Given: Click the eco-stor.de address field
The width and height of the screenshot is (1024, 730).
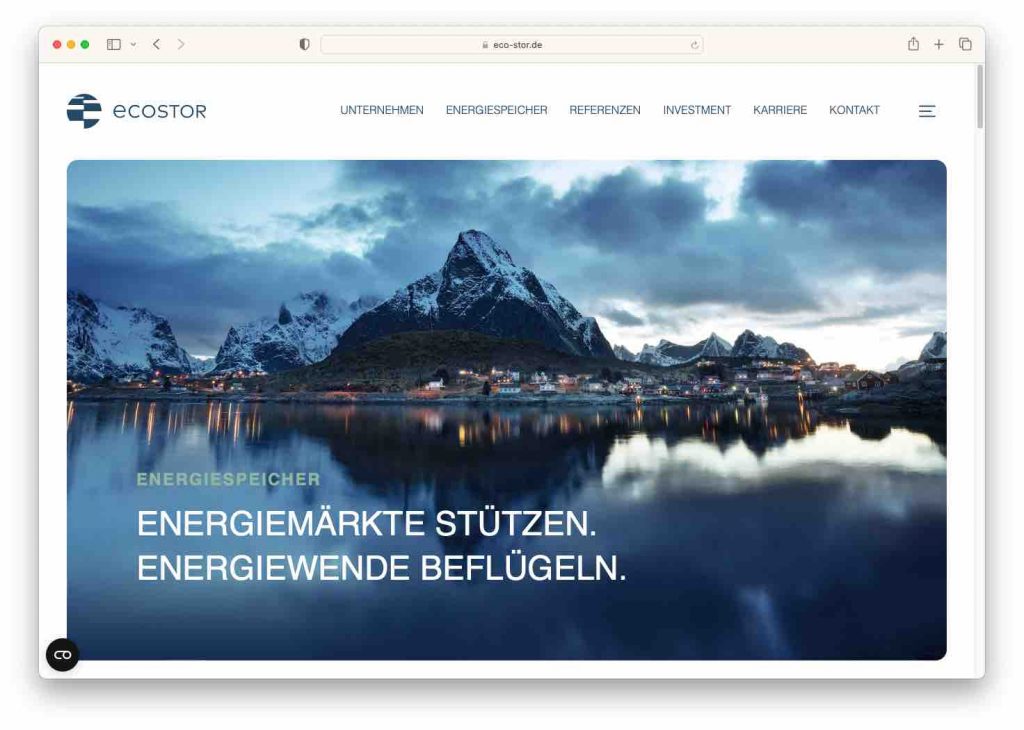Looking at the screenshot, I should (x=511, y=44).
